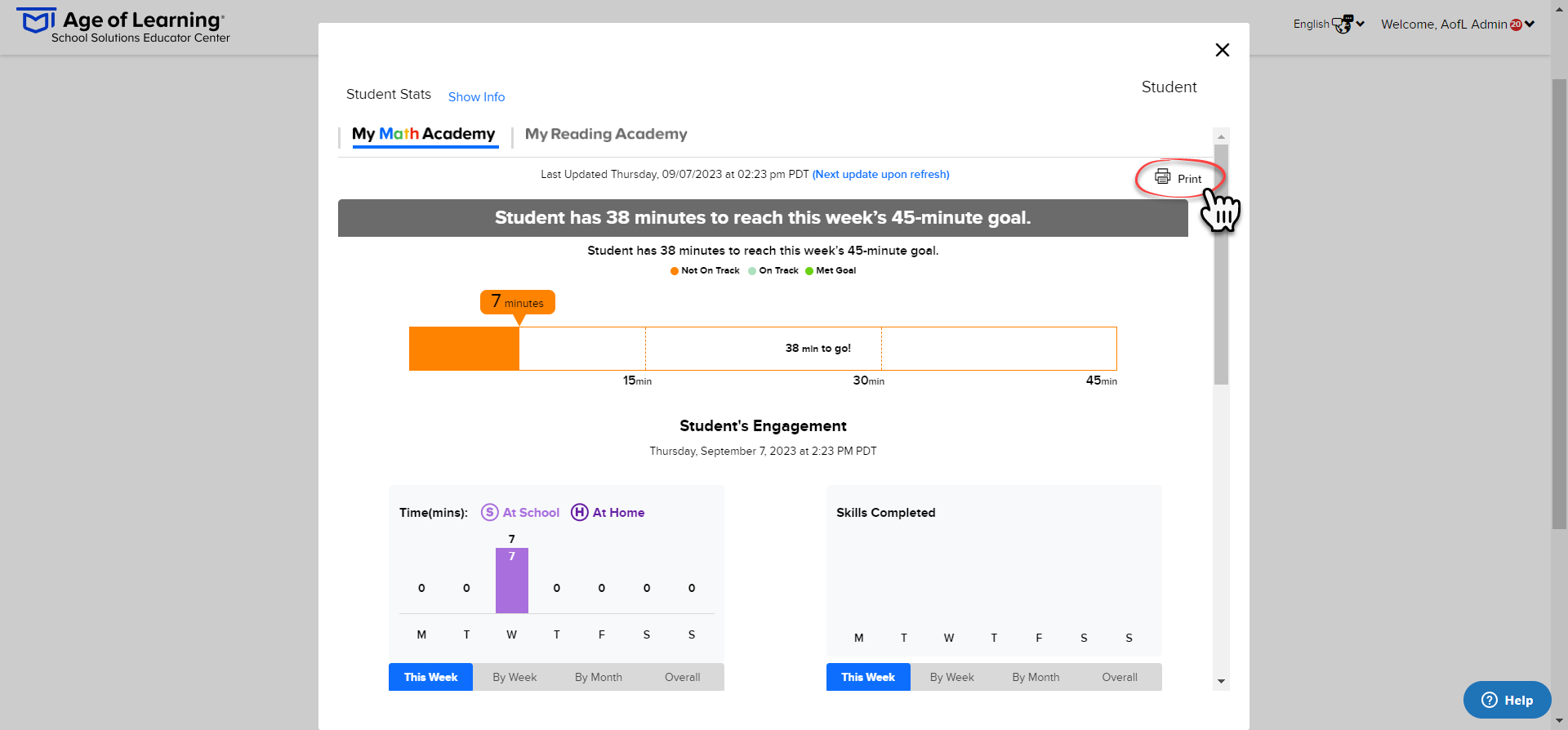Open the English language dropdown
Screen dimensions: 1568x730
click(x=1329, y=24)
